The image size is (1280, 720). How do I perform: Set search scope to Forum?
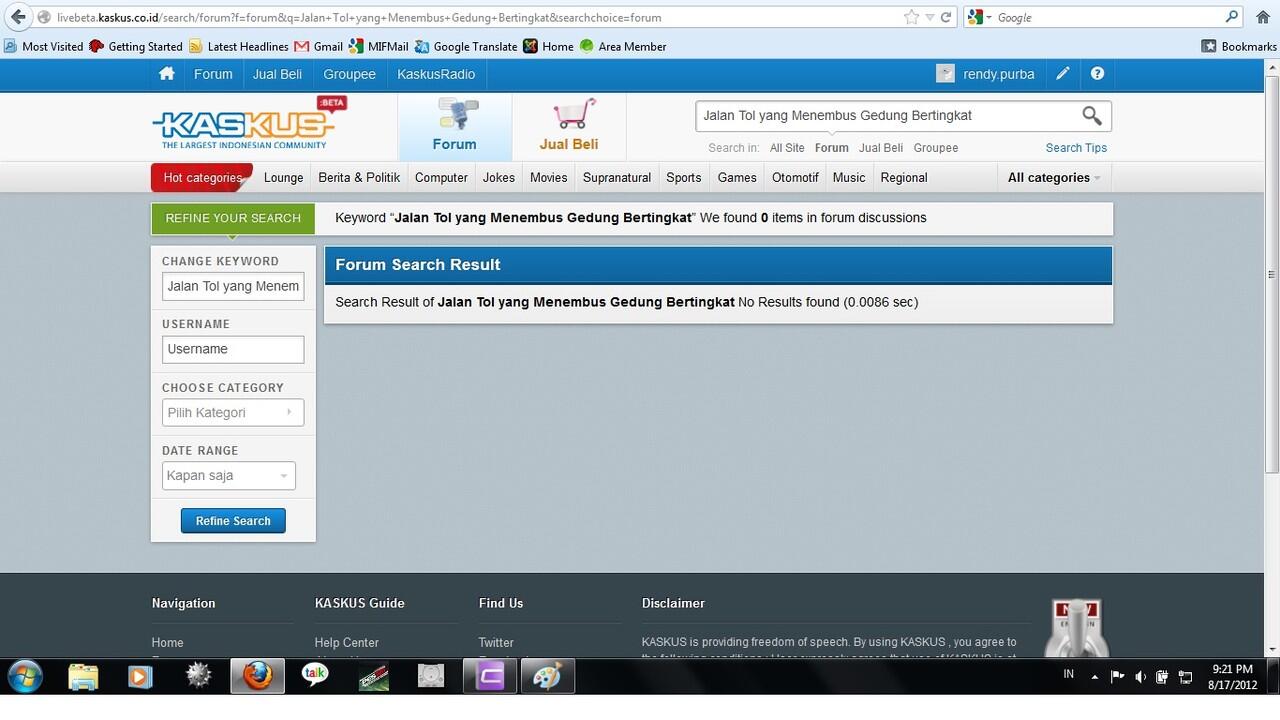(x=831, y=148)
